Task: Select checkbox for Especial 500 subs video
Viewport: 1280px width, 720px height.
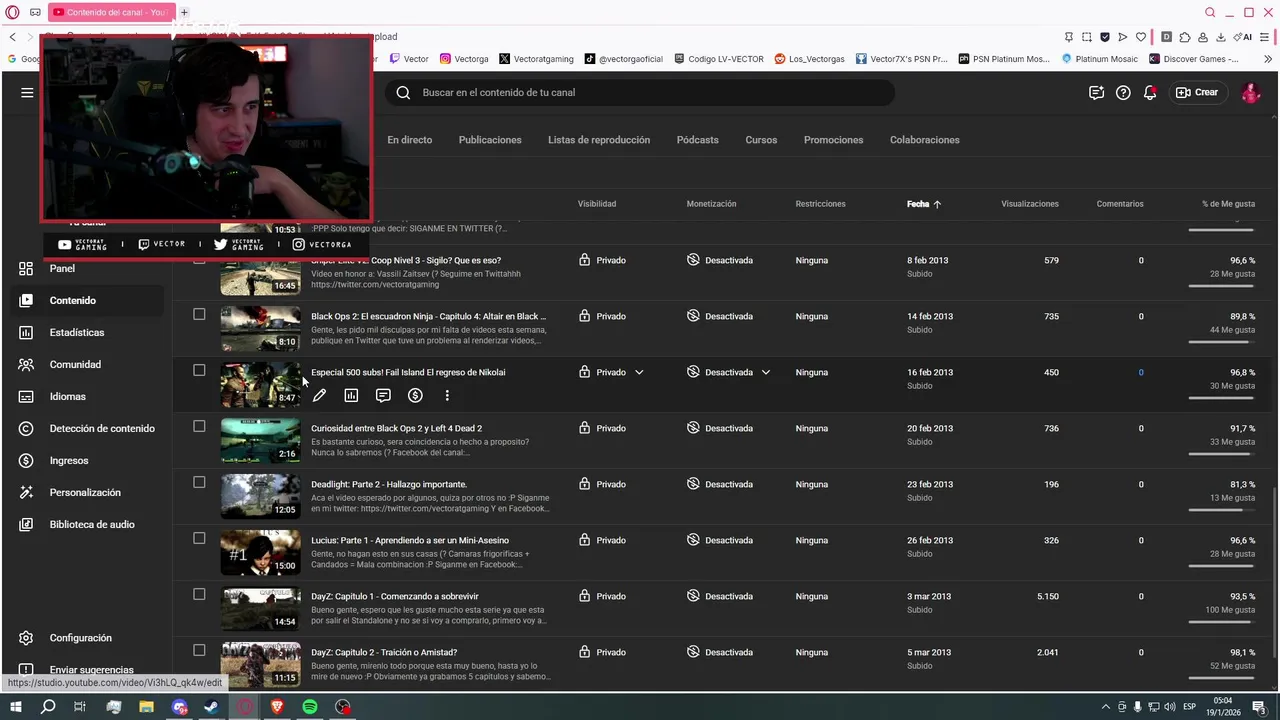Action: pyautogui.click(x=199, y=370)
